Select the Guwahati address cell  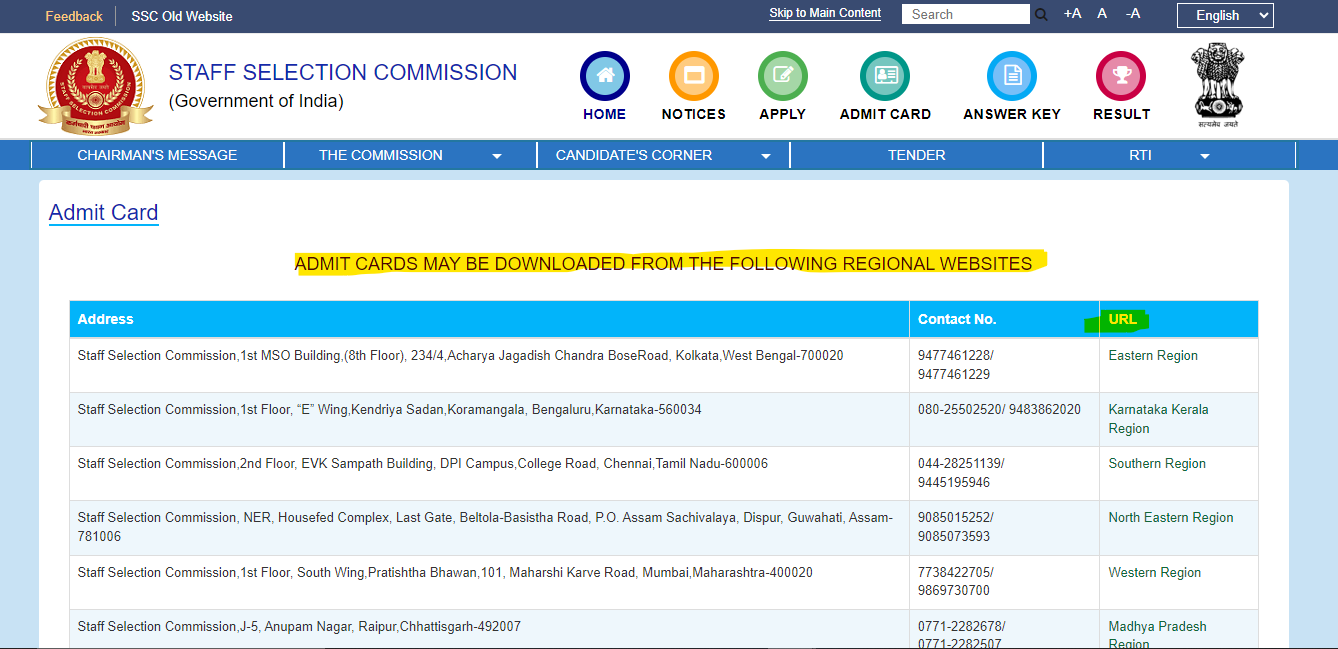click(x=489, y=528)
